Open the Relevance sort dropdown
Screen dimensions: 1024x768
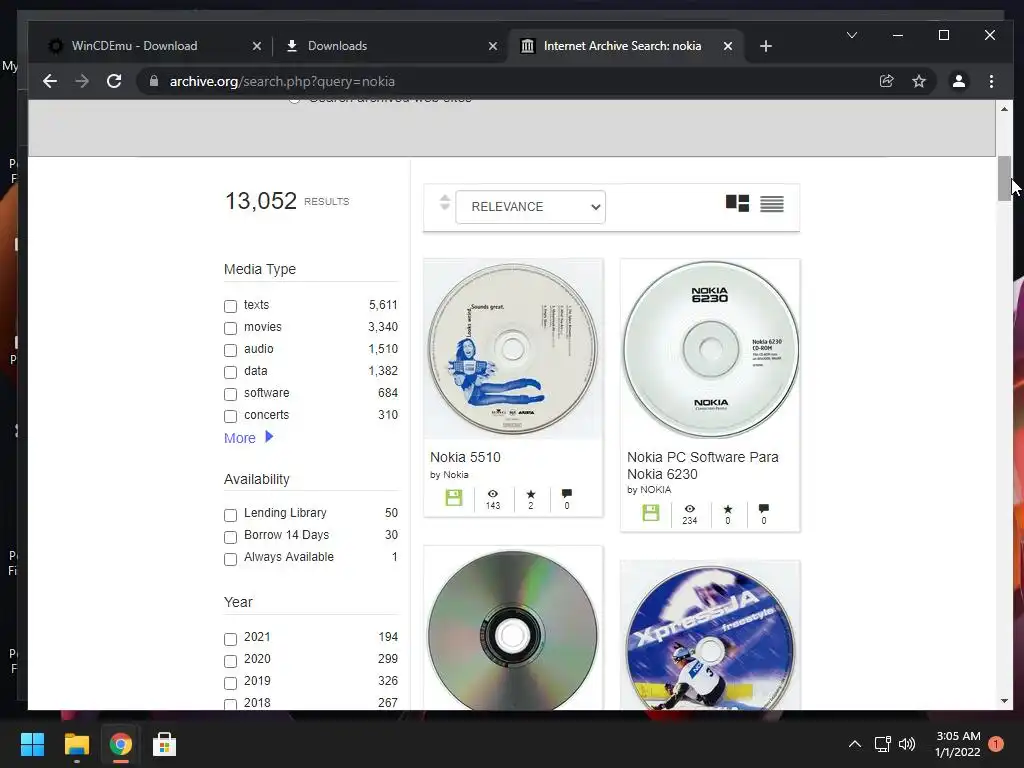pos(530,206)
